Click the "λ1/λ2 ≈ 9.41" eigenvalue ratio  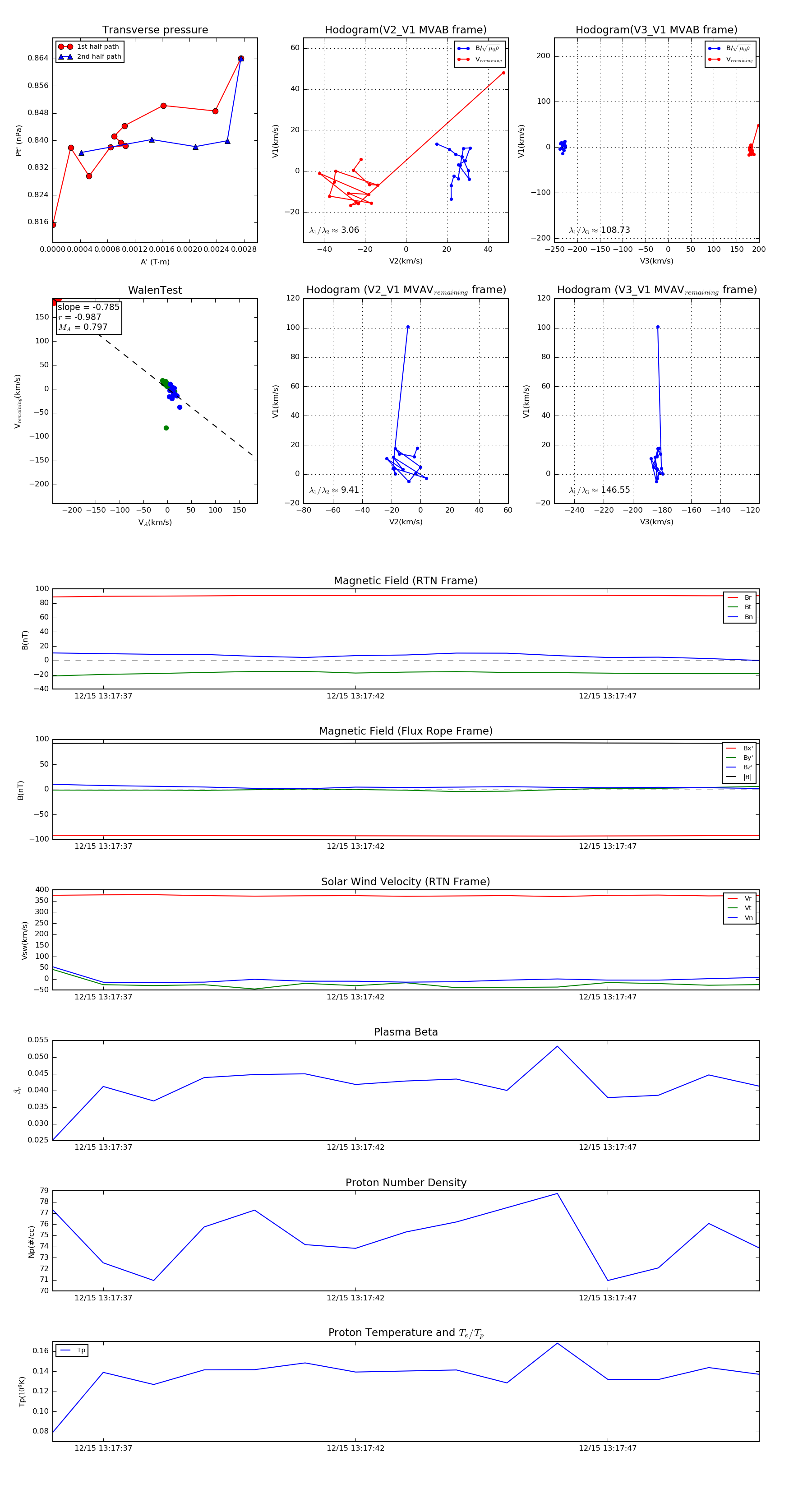334,490
